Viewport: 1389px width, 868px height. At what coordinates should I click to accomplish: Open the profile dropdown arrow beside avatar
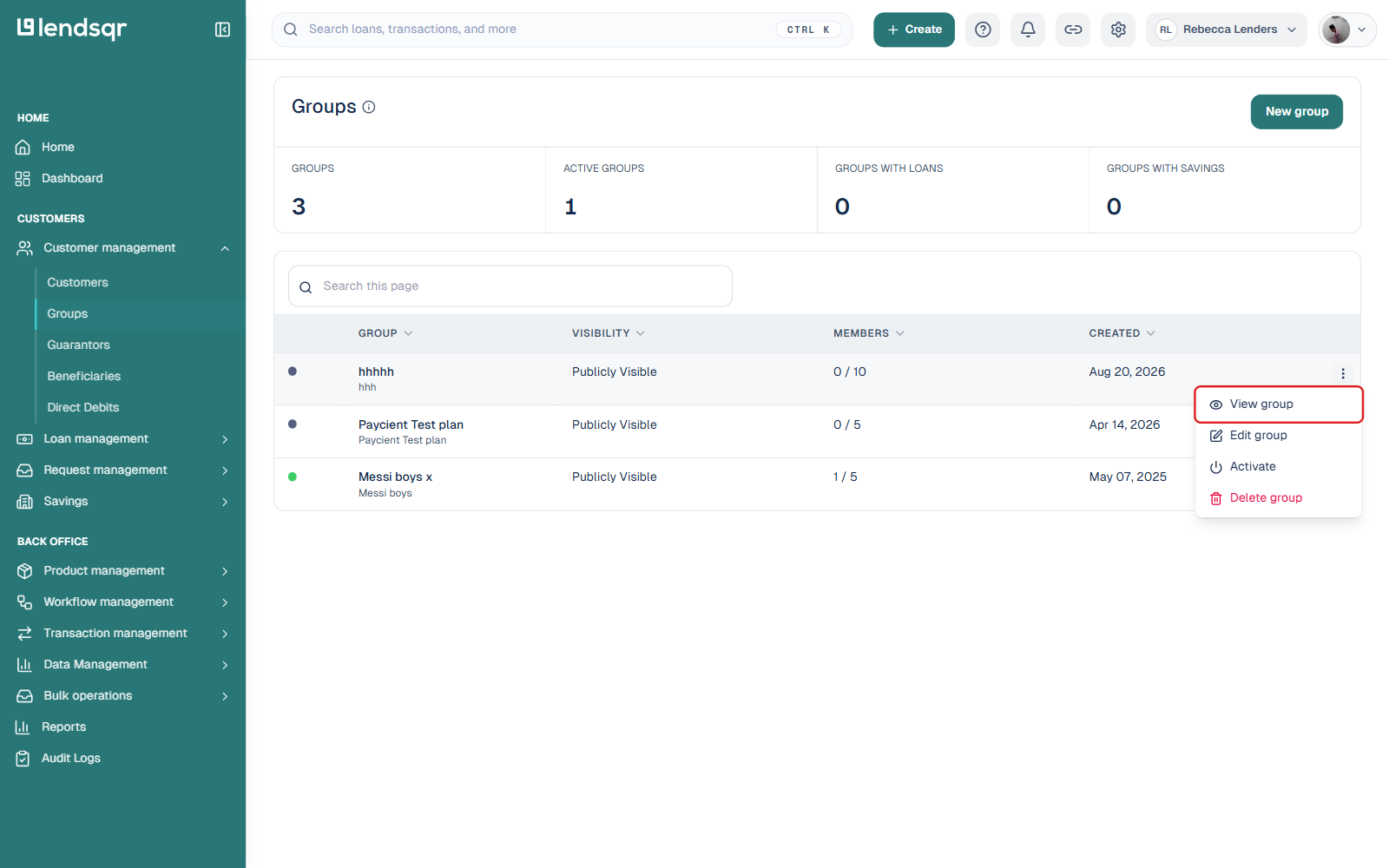(x=1362, y=30)
